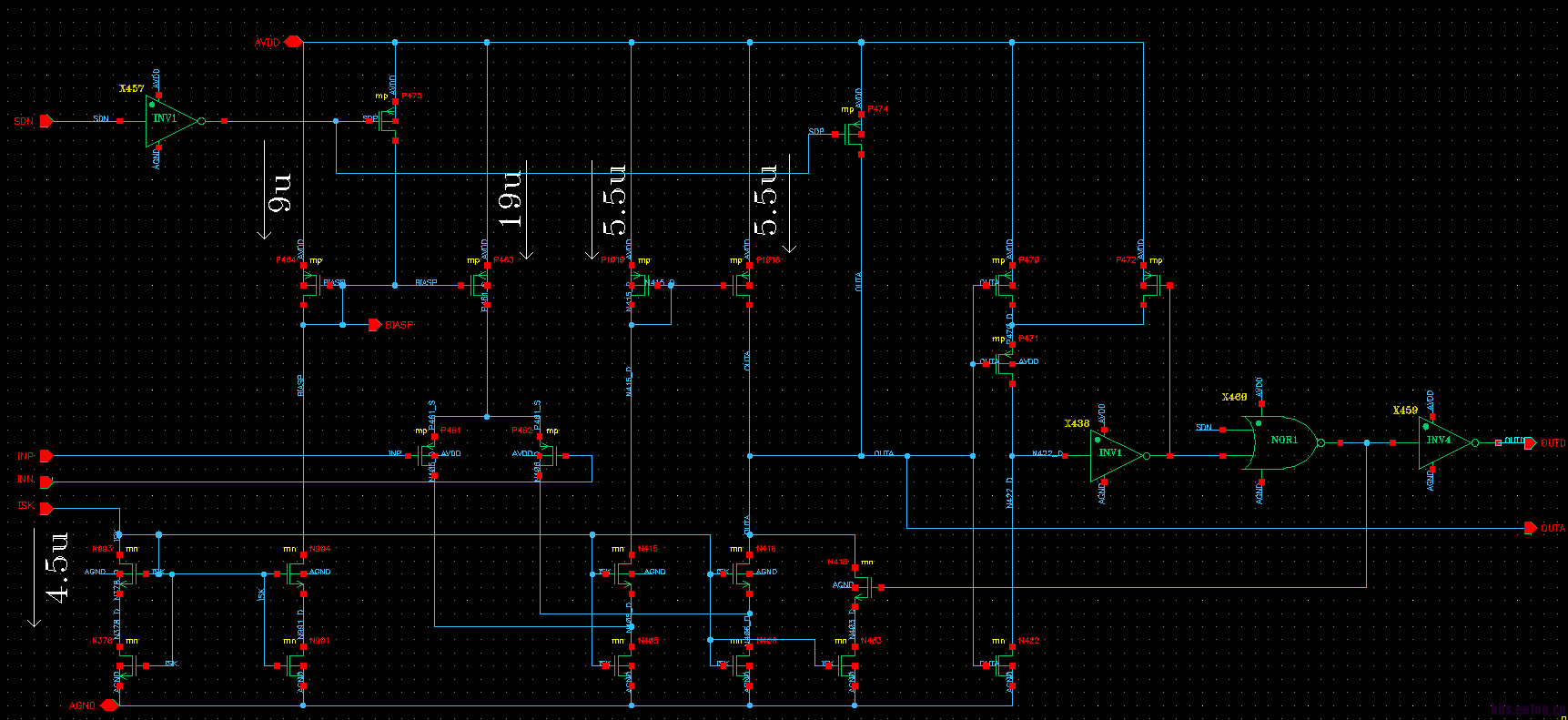1568x720 pixels.
Task: Click the INP input pin
Action: pos(46,456)
